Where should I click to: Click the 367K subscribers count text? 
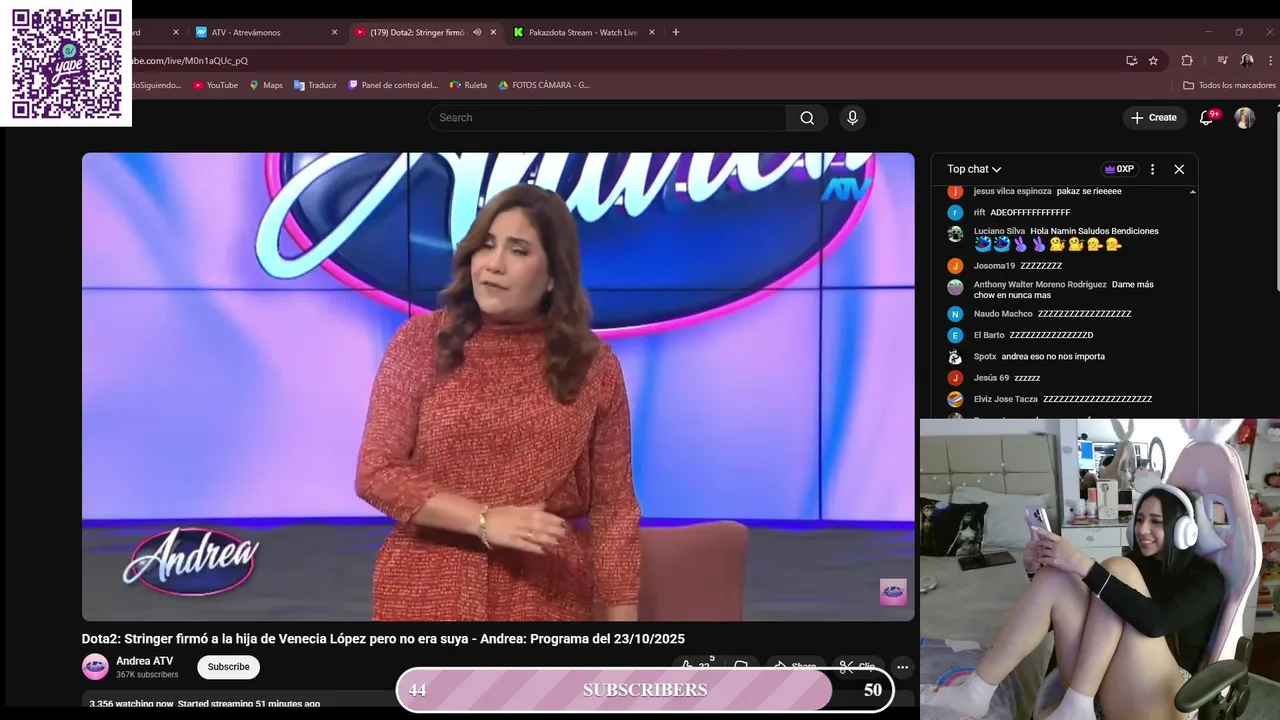point(147,675)
